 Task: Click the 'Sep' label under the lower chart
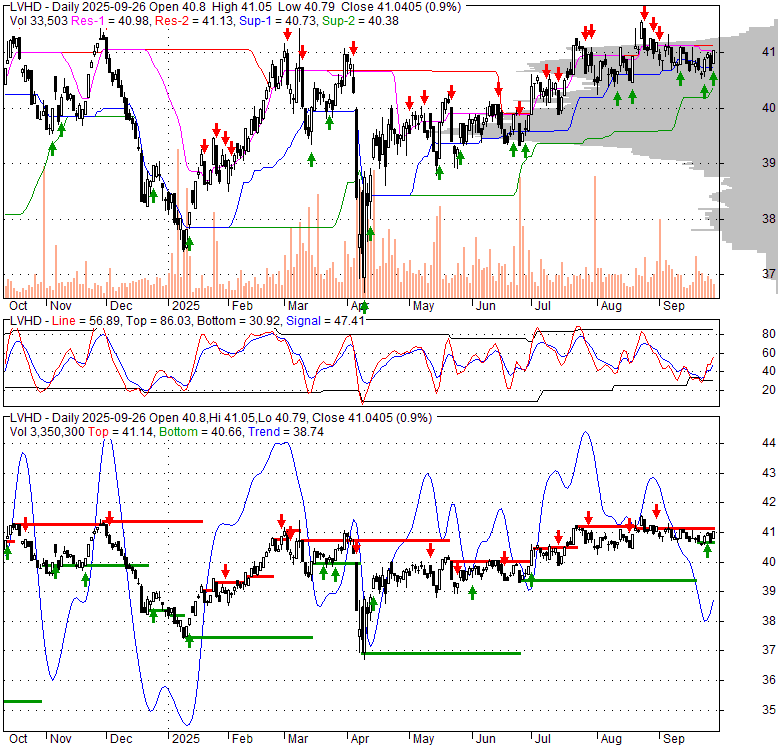674,739
